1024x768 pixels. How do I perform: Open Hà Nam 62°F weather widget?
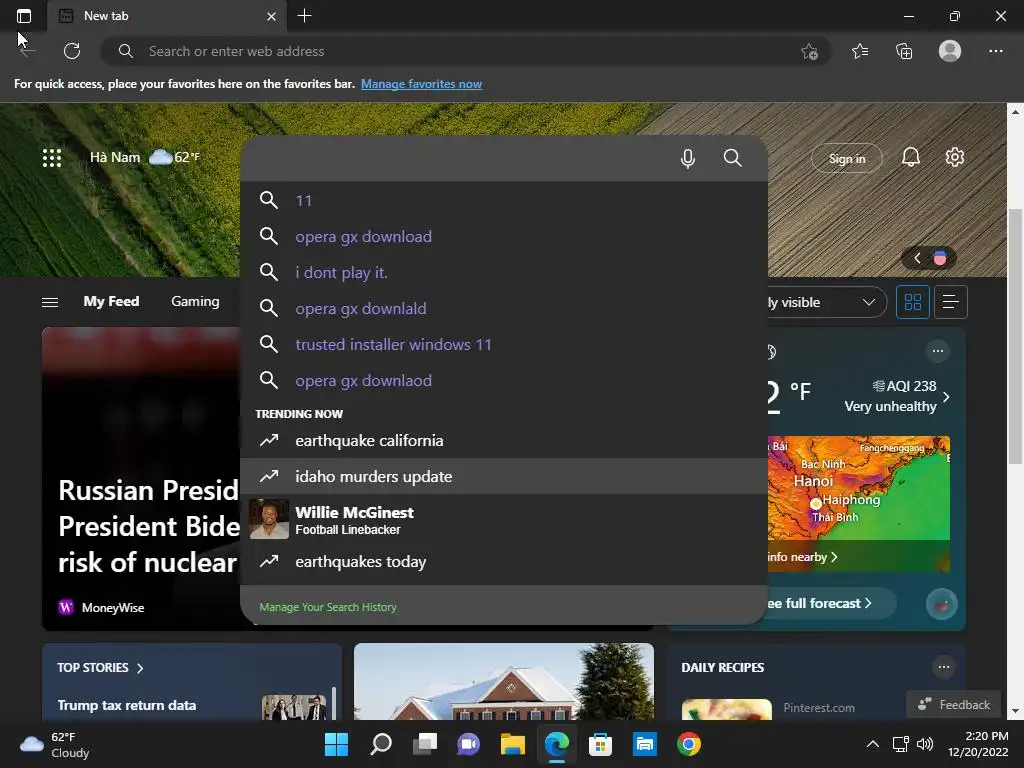pos(144,157)
